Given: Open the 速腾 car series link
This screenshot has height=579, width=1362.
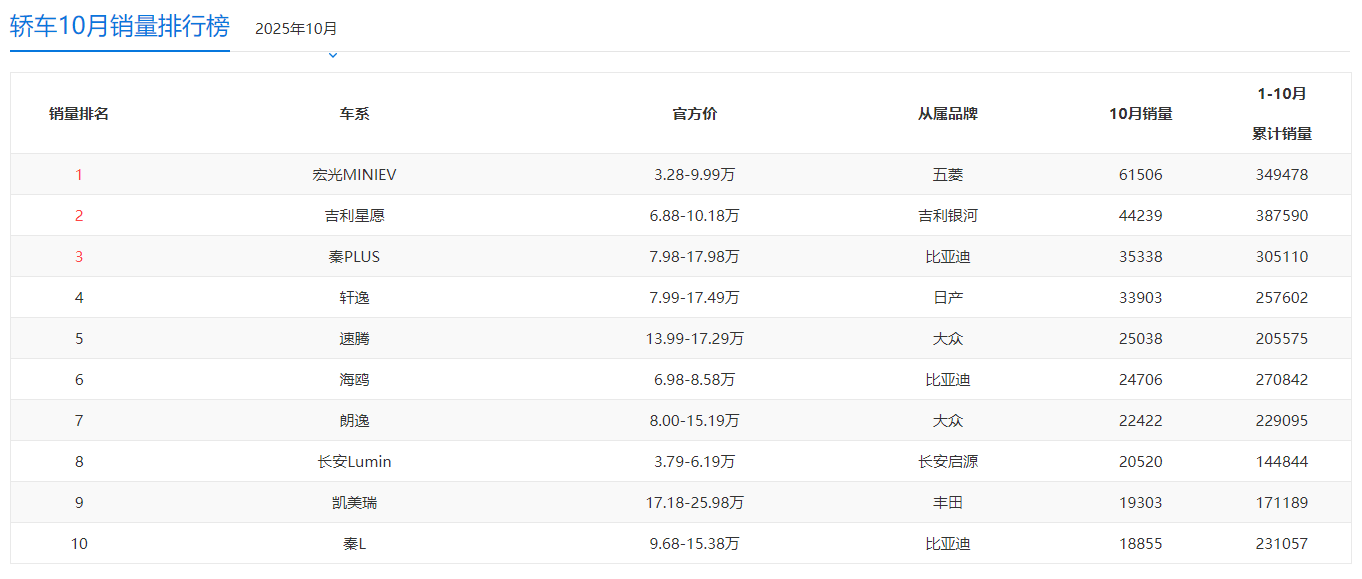Looking at the screenshot, I should coord(354,339).
